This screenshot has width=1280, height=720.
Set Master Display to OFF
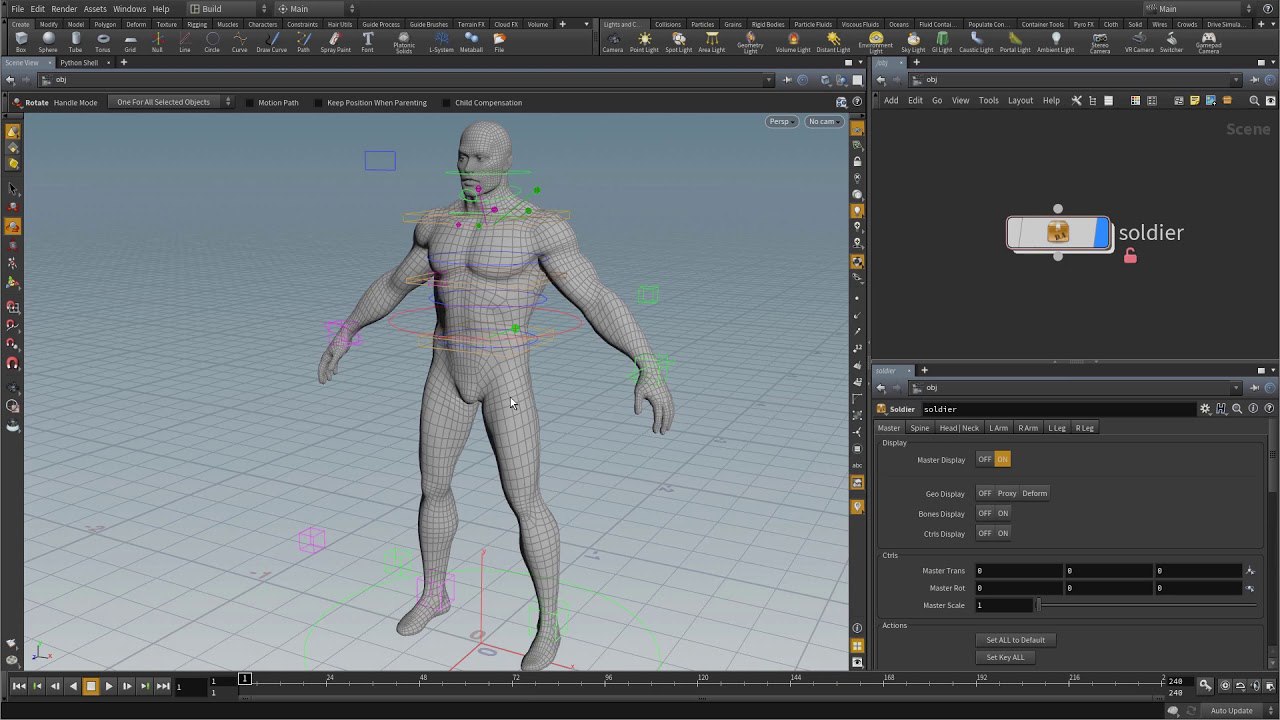point(985,459)
